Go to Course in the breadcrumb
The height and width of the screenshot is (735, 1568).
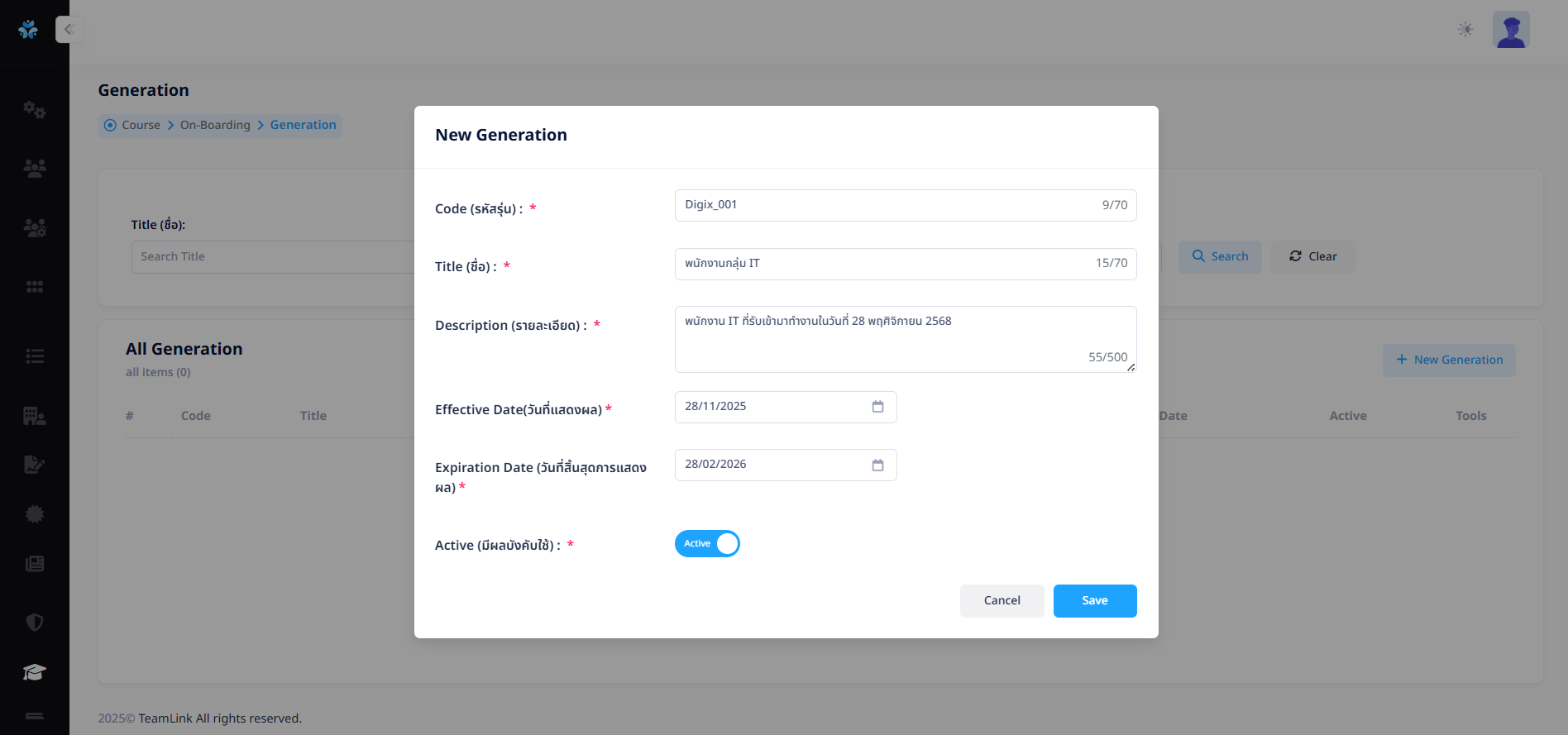click(x=141, y=126)
